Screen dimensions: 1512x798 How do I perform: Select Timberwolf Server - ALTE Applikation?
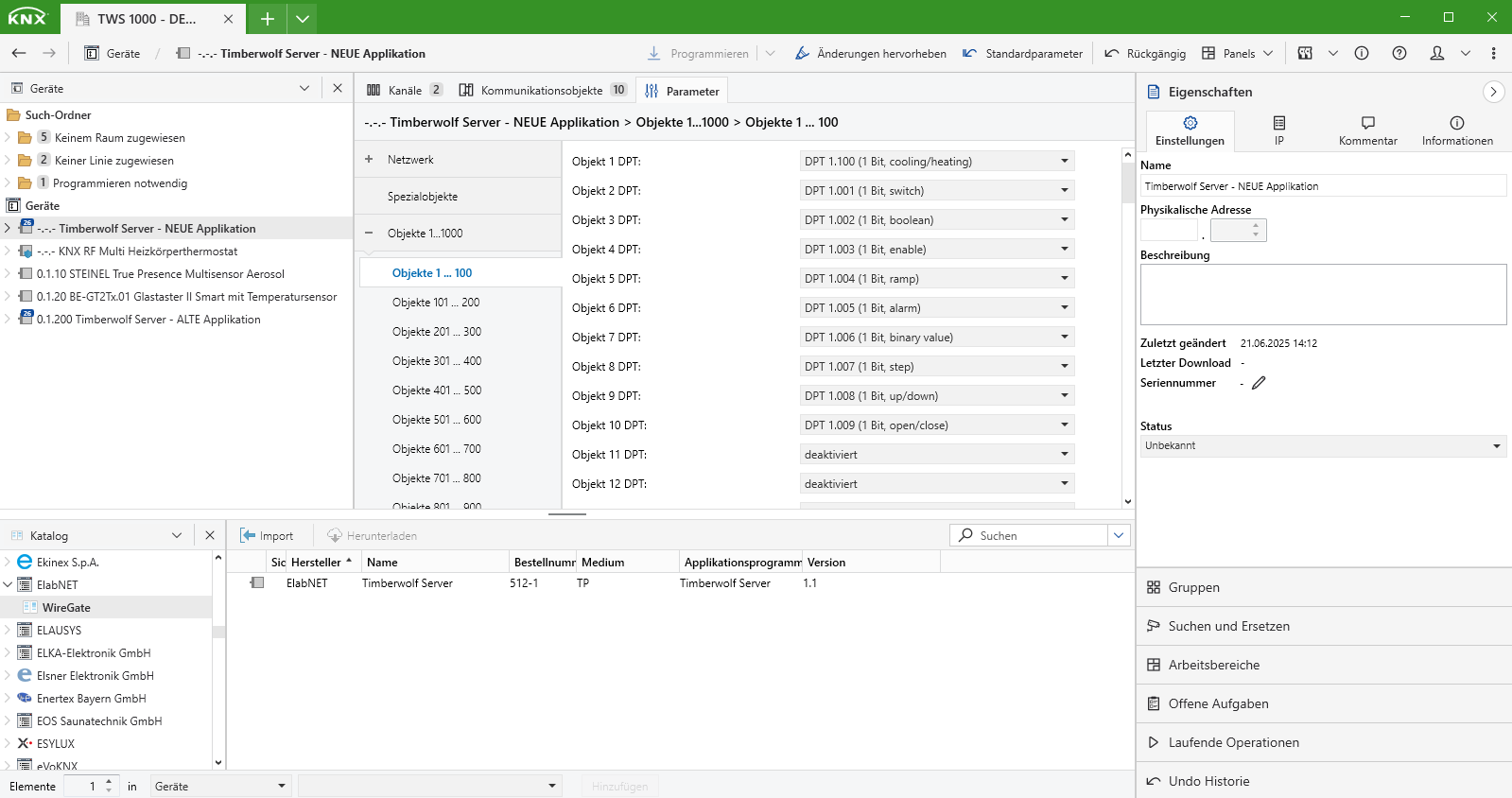pyautogui.click(x=148, y=320)
